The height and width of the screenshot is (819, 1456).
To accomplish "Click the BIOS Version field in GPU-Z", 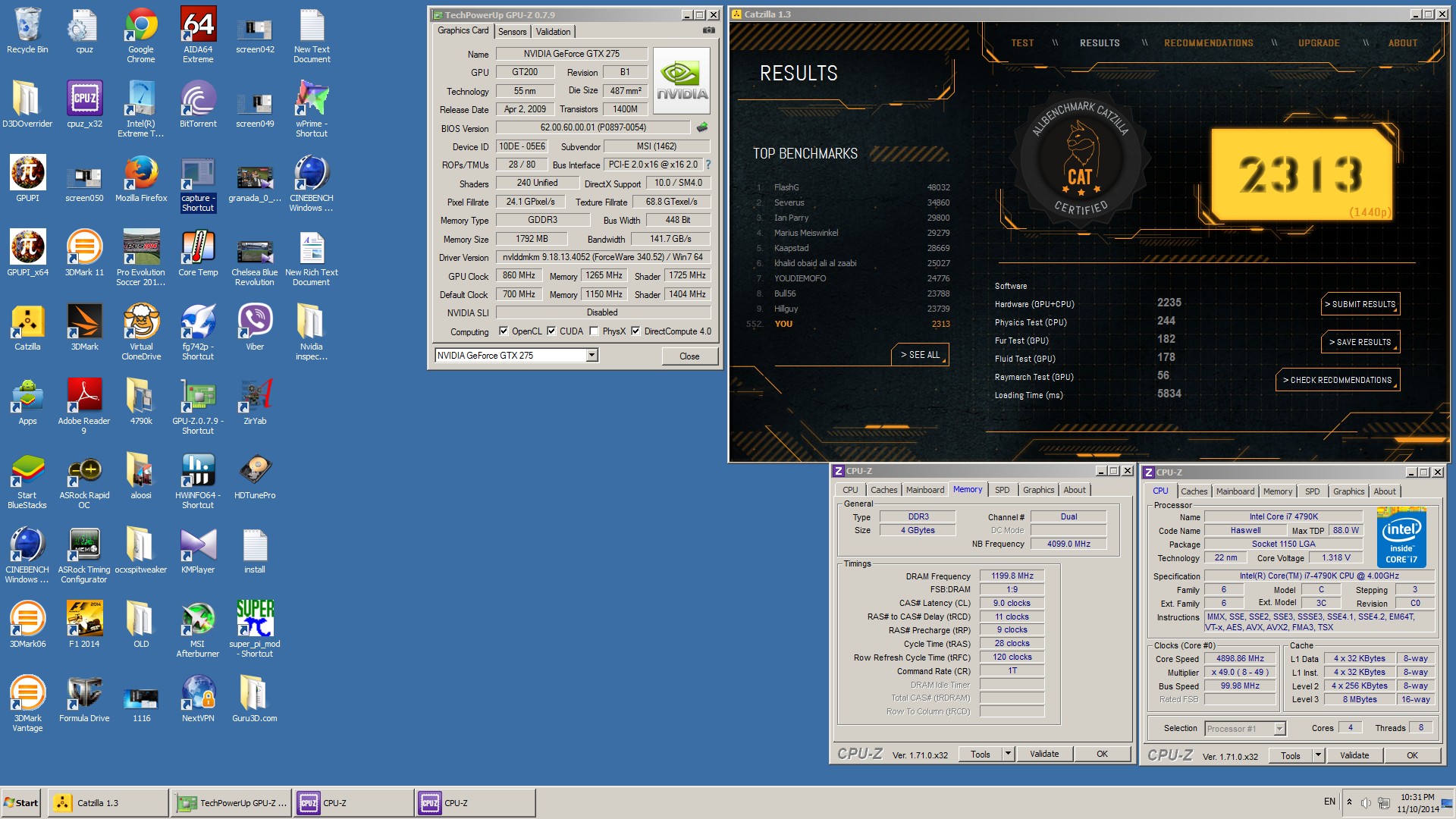I will pyautogui.click(x=593, y=127).
